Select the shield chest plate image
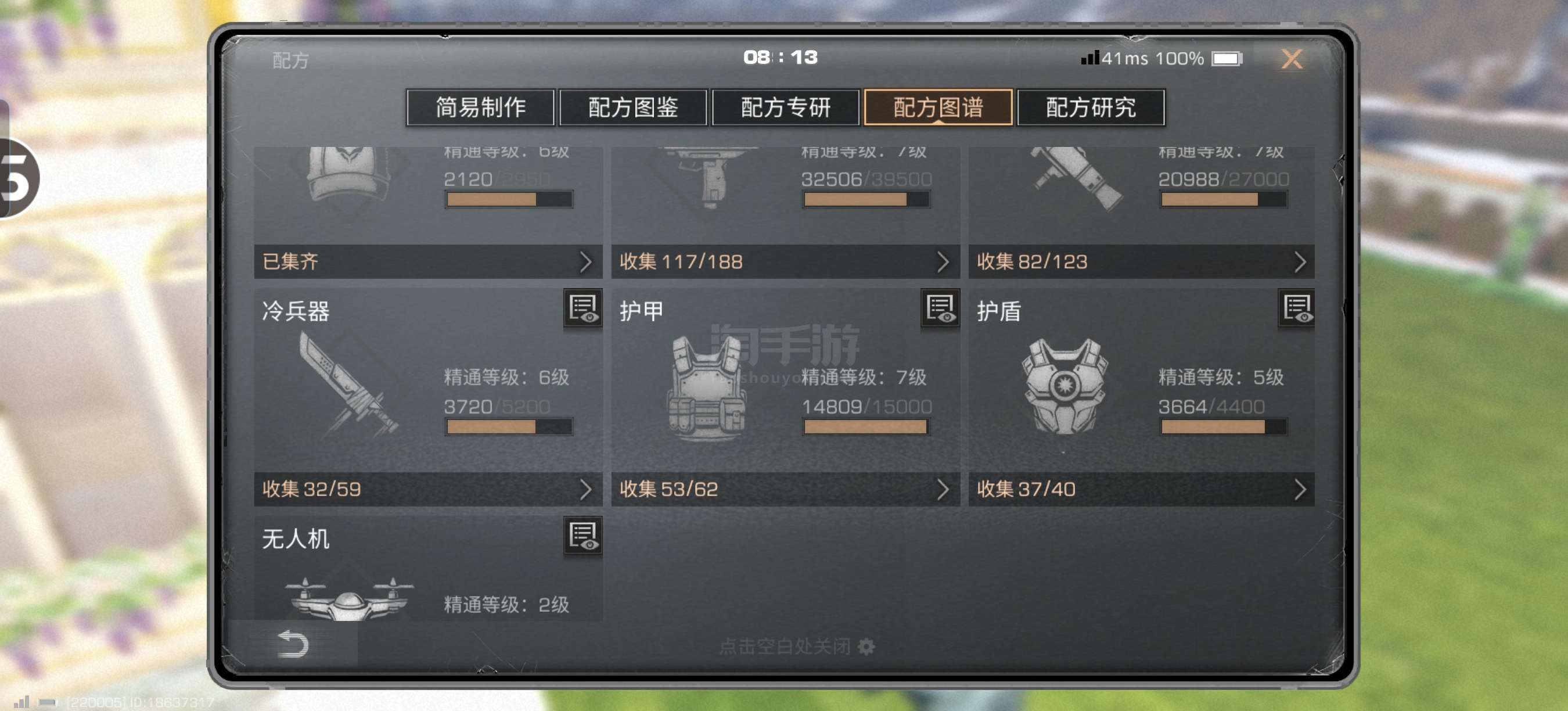Image resolution: width=1568 pixels, height=711 pixels. click(1064, 386)
